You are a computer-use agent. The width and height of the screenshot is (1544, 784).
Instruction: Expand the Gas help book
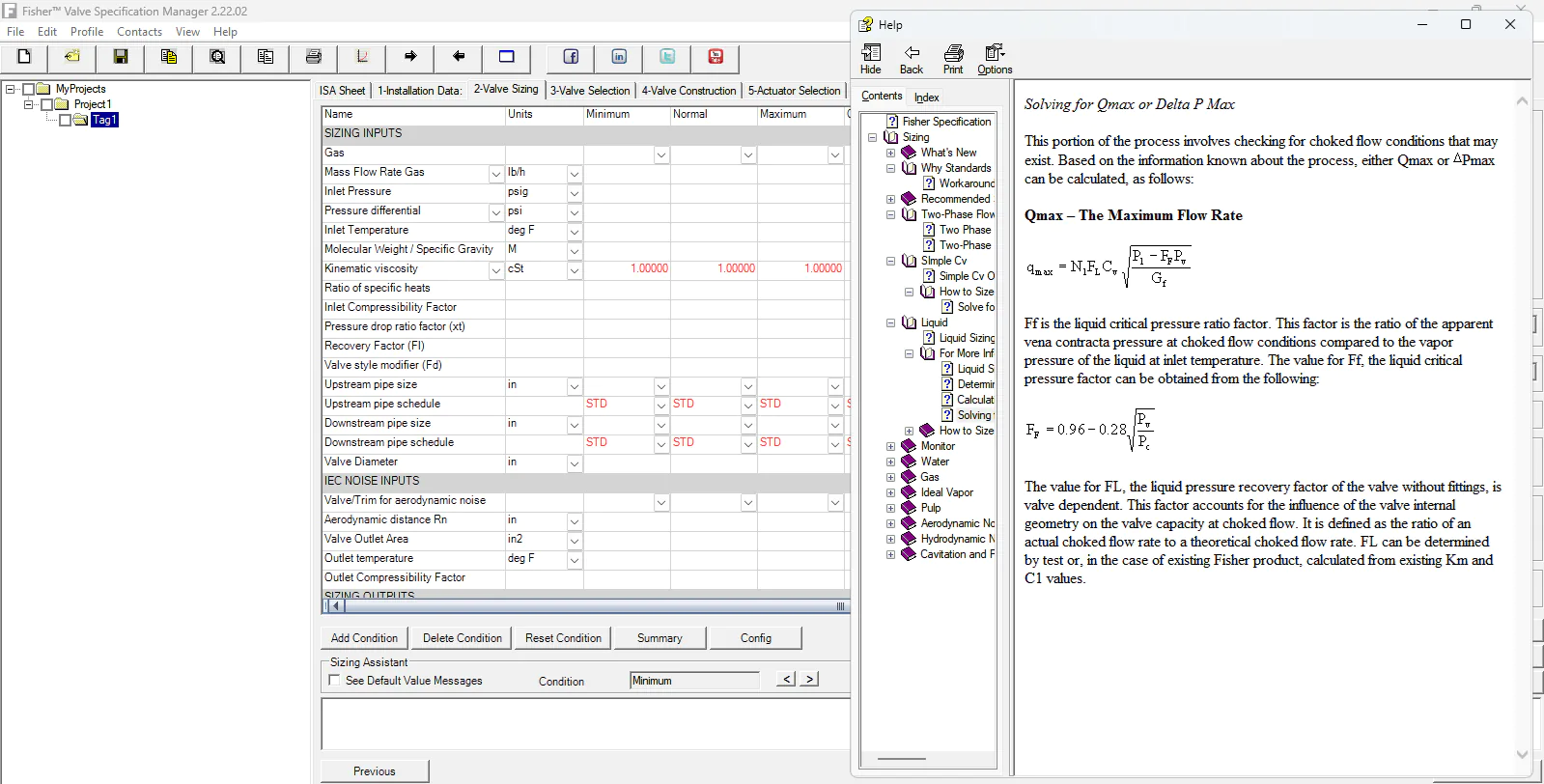(x=890, y=477)
